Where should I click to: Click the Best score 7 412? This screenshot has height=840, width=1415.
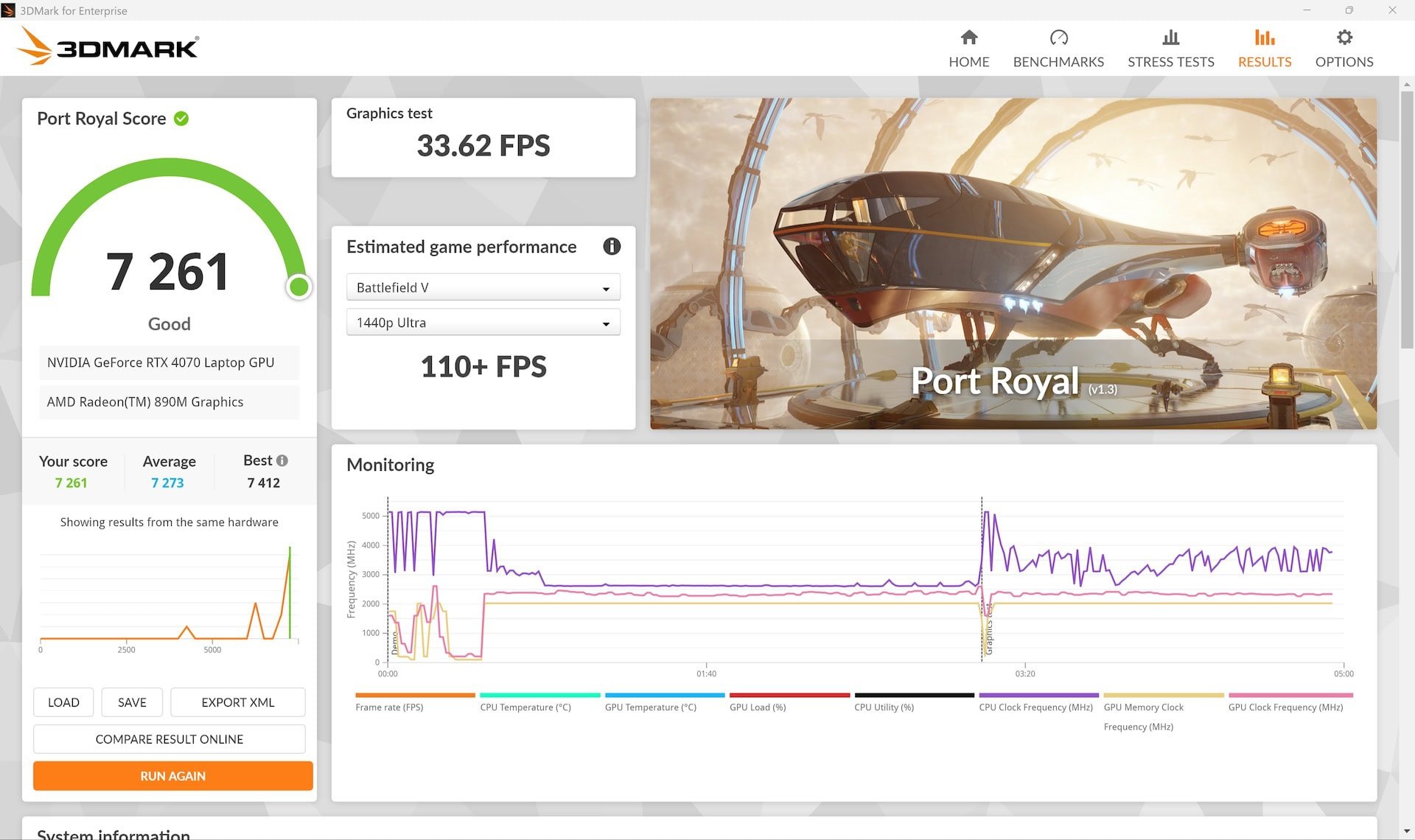(263, 483)
